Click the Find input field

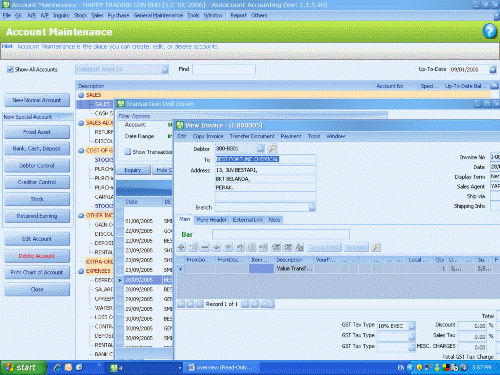pyautogui.click(x=224, y=69)
